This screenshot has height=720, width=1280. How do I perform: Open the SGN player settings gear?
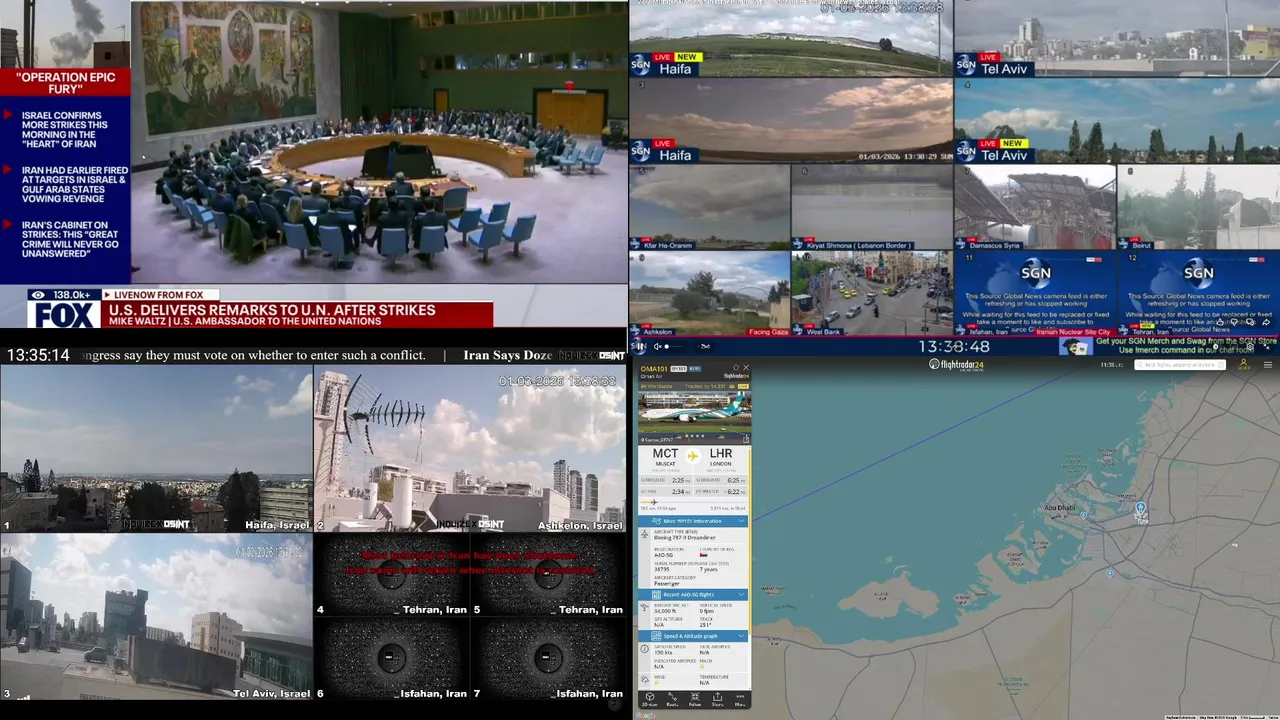pyautogui.click(x=1250, y=346)
